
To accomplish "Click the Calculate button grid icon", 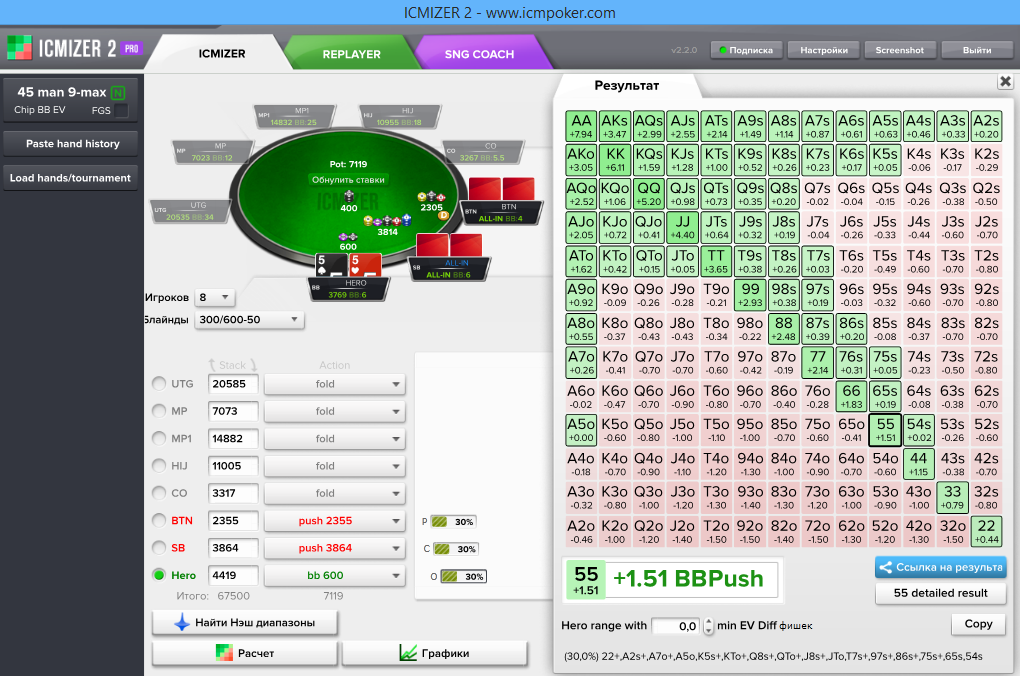I will (224, 653).
